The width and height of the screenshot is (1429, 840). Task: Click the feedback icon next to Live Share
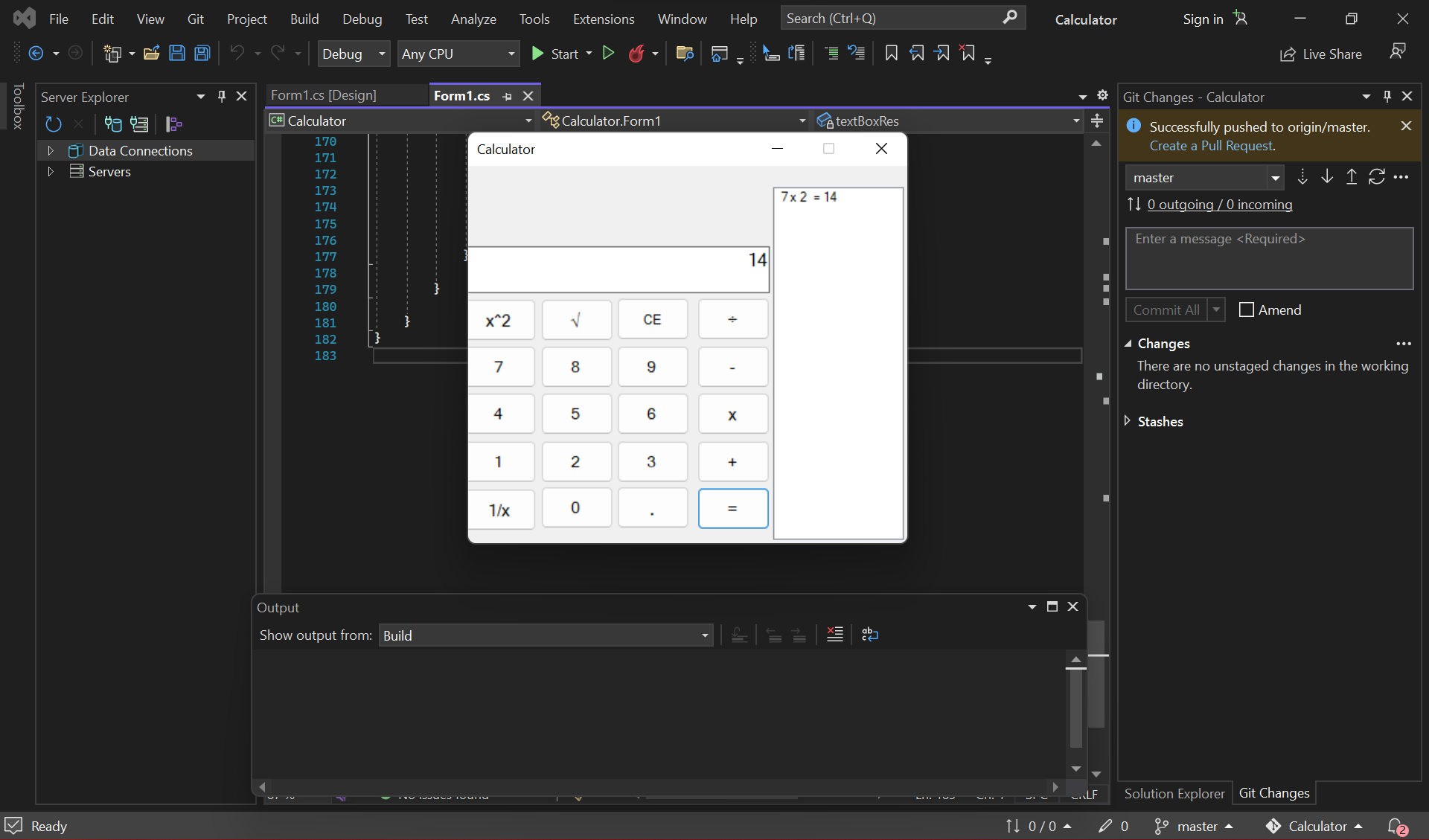pyautogui.click(x=1398, y=51)
